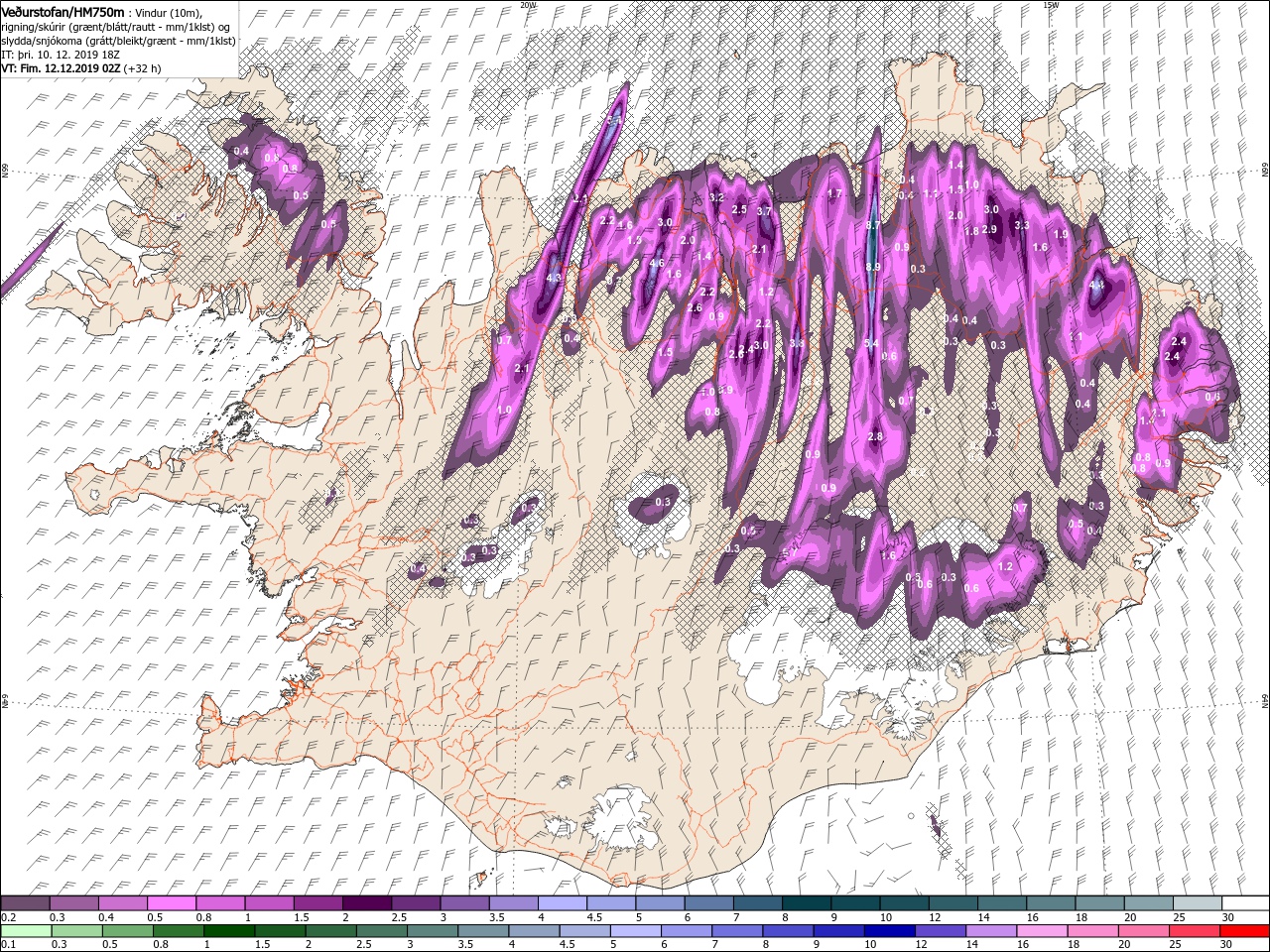Click the 15W longitude label at top
Image resolution: width=1270 pixels, height=952 pixels.
(1051, 4)
